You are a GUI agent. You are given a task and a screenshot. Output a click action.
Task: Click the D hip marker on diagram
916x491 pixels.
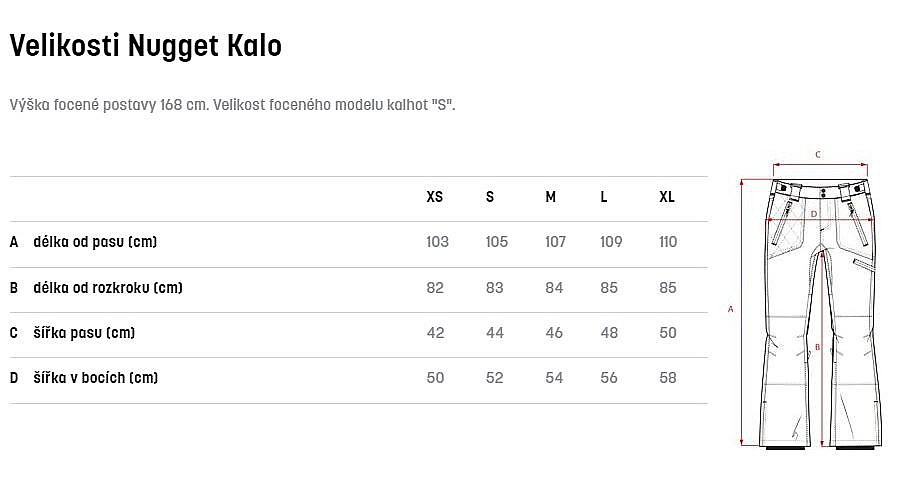pyautogui.click(x=814, y=215)
